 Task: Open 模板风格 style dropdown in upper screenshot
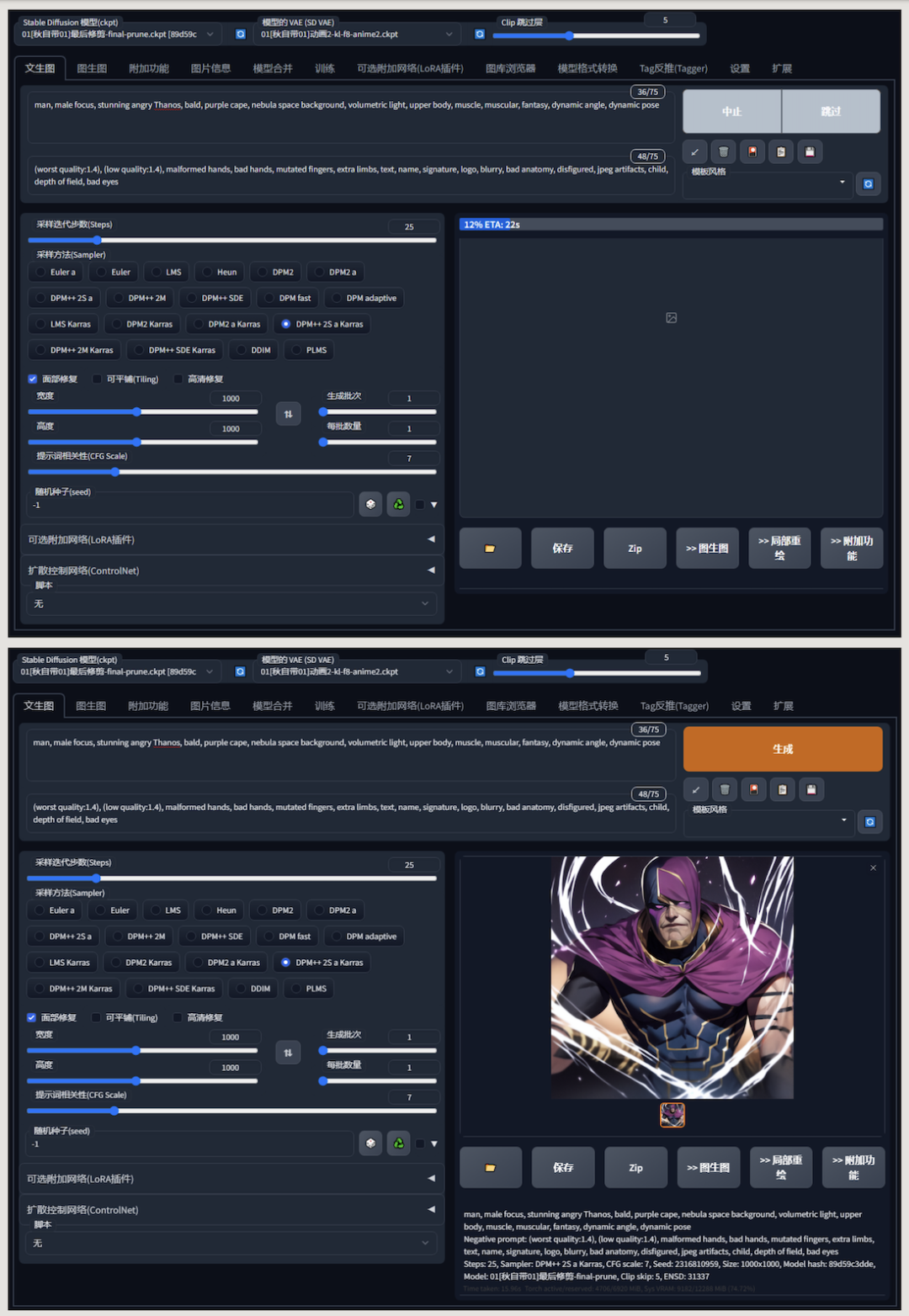pos(768,183)
